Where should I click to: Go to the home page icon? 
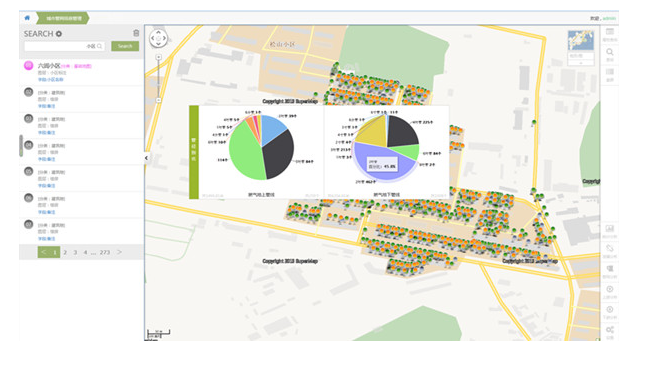[27, 18]
